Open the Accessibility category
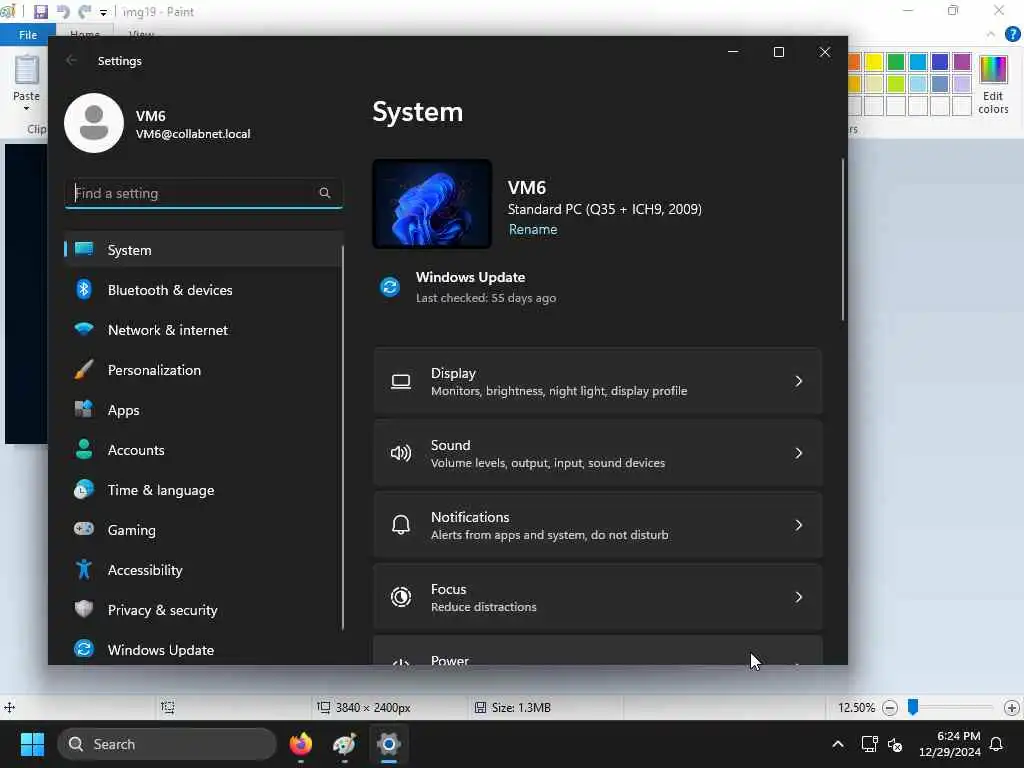Viewport: 1024px width, 768px height. pos(203,570)
